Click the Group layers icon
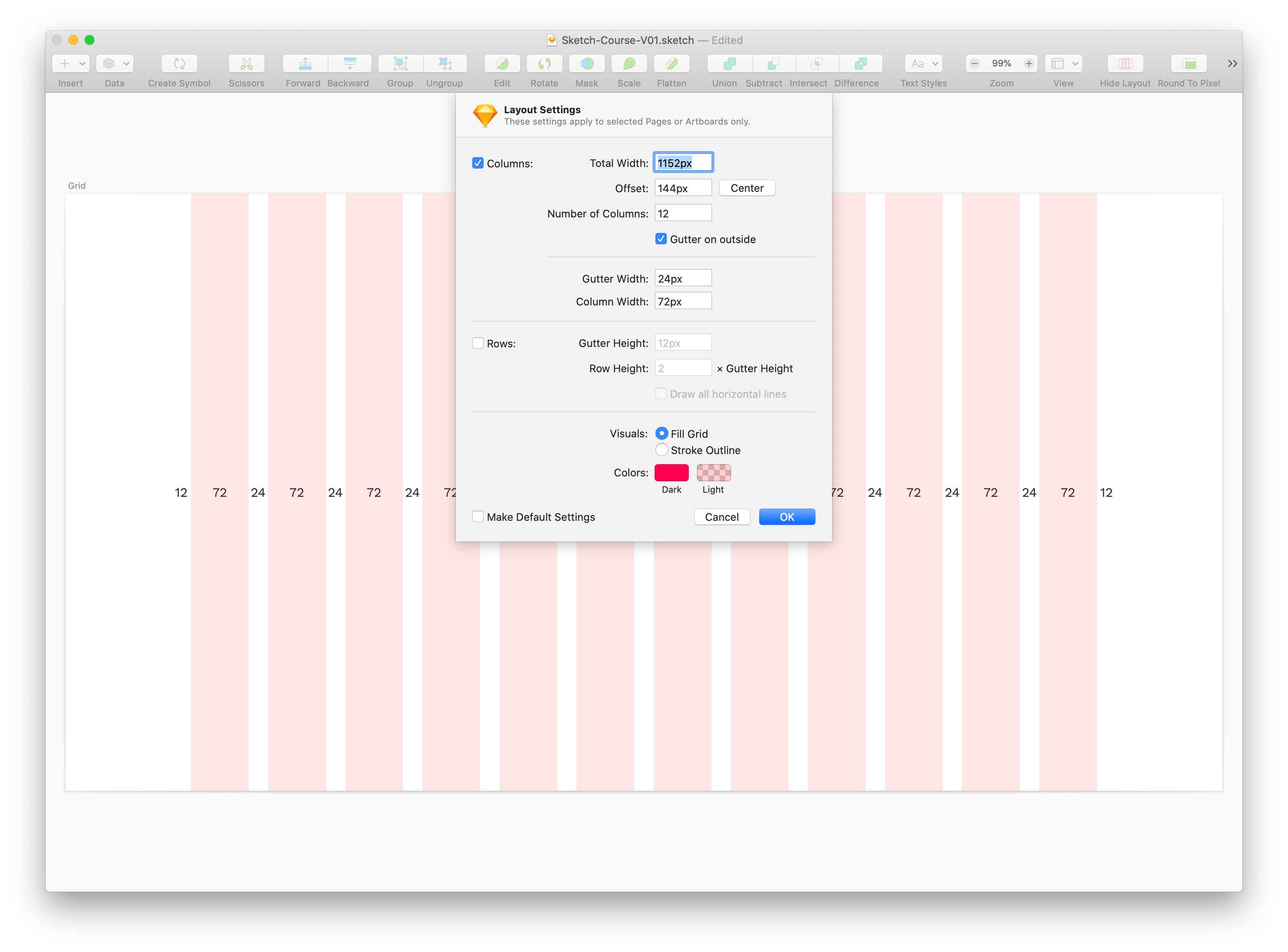The width and height of the screenshot is (1288, 952). [x=400, y=64]
